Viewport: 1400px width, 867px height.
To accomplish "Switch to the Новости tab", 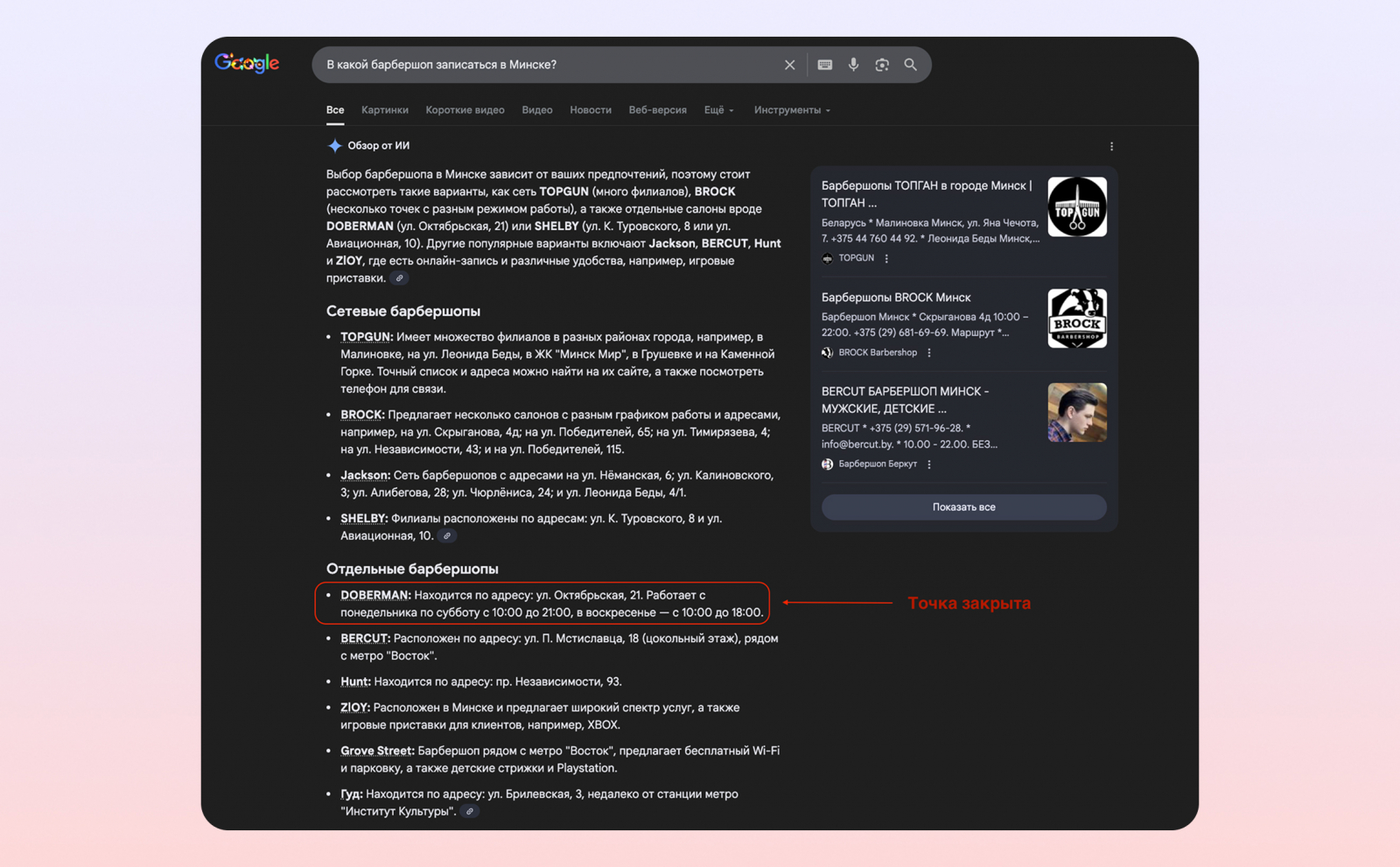I will click(x=591, y=110).
